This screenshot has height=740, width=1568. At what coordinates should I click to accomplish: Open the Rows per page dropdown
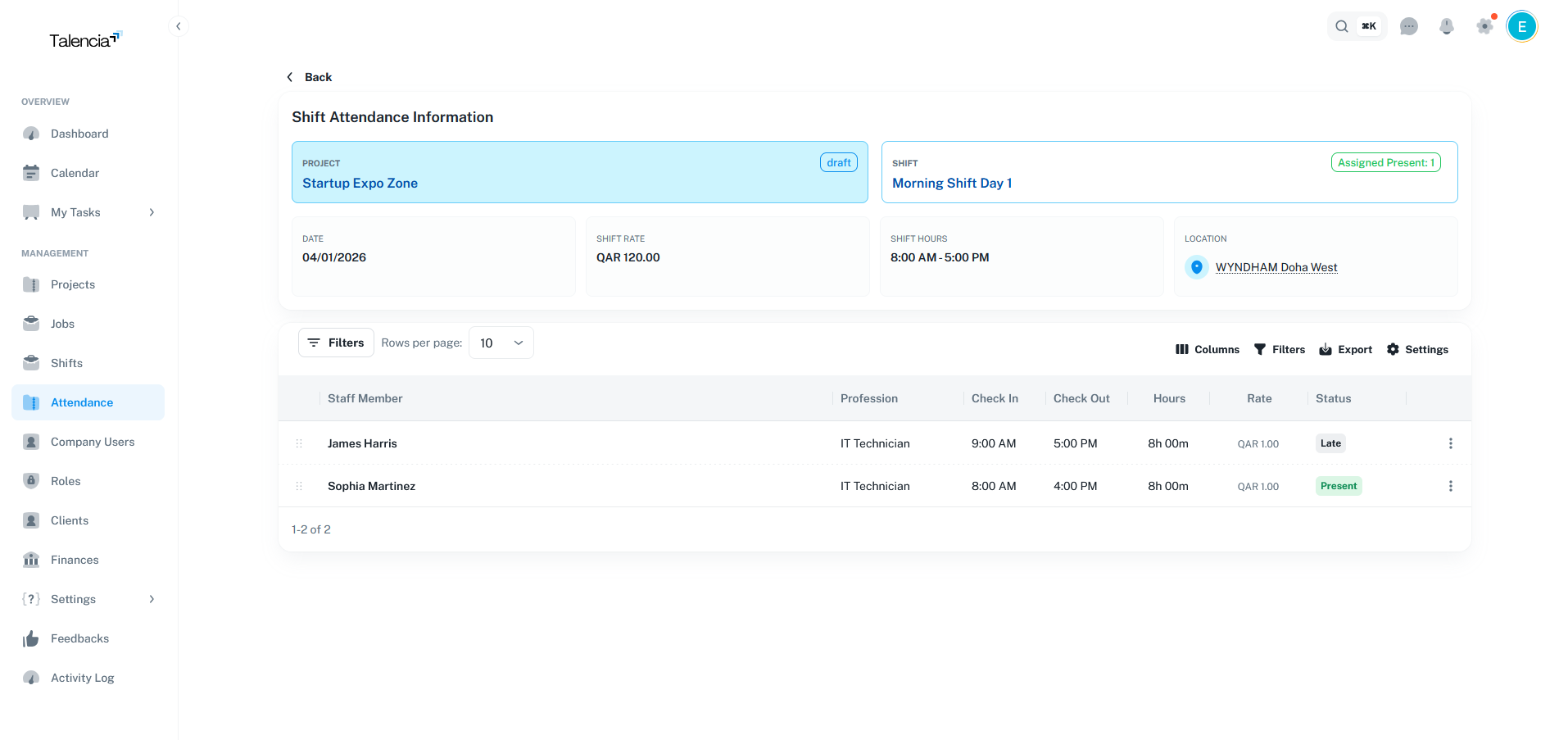[501, 343]
